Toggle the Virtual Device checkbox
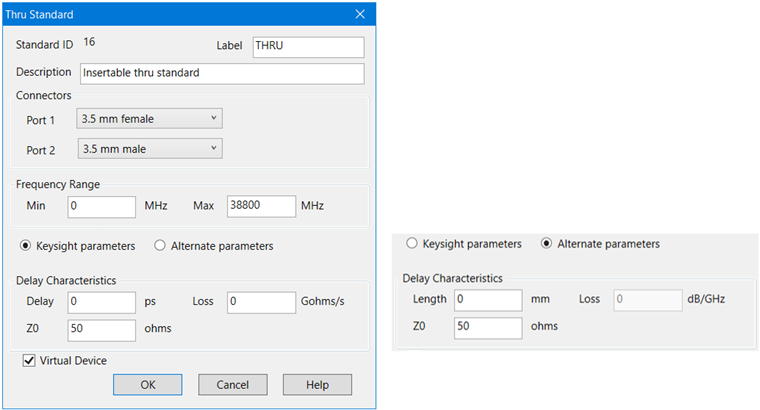 (x=29, y=361)
